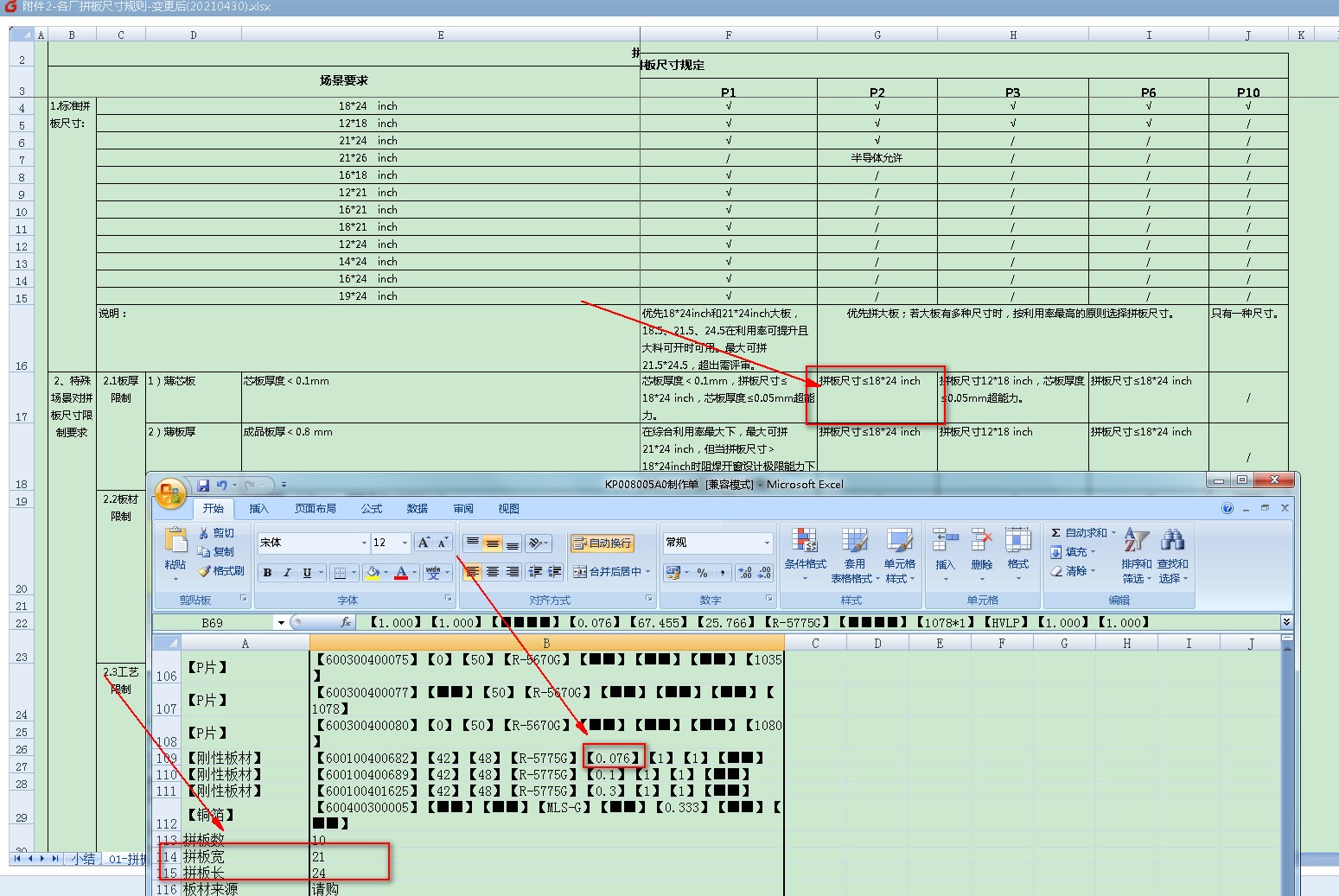Open 排序和筛选 sort and filter
Viewport: 1339px width, 896px height.
1137,555
